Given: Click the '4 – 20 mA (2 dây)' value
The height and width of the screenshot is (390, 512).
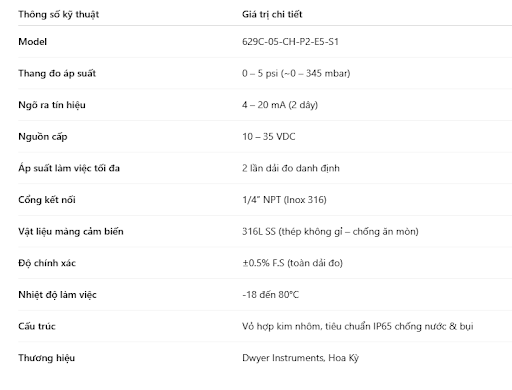Looking at the screenshot, I should (280, 105).
